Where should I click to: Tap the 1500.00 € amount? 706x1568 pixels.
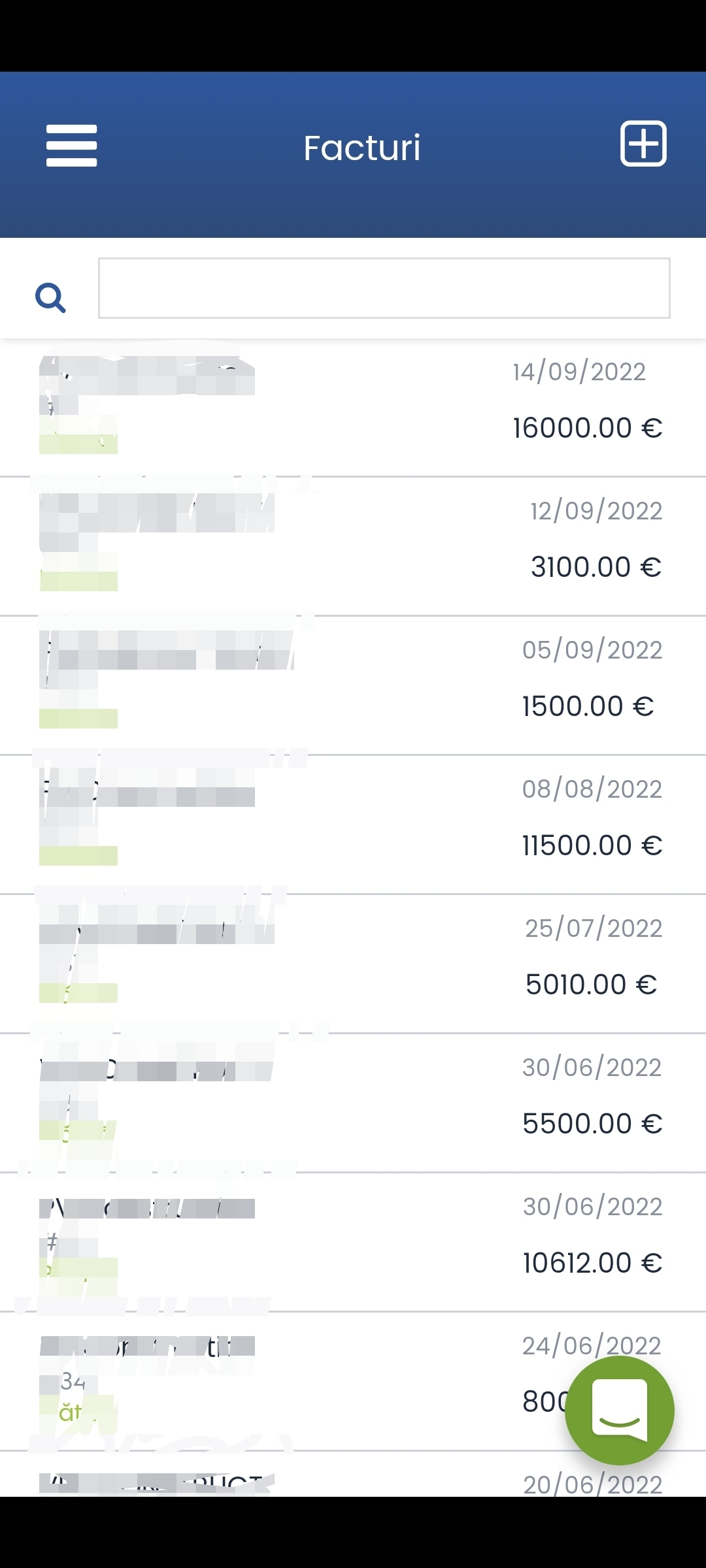click(x=587, y=706)
